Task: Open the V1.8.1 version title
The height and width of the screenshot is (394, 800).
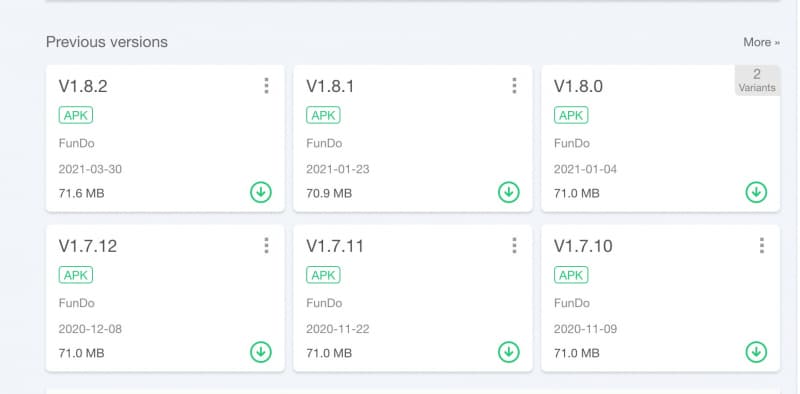Action: [x=330, y=86]
